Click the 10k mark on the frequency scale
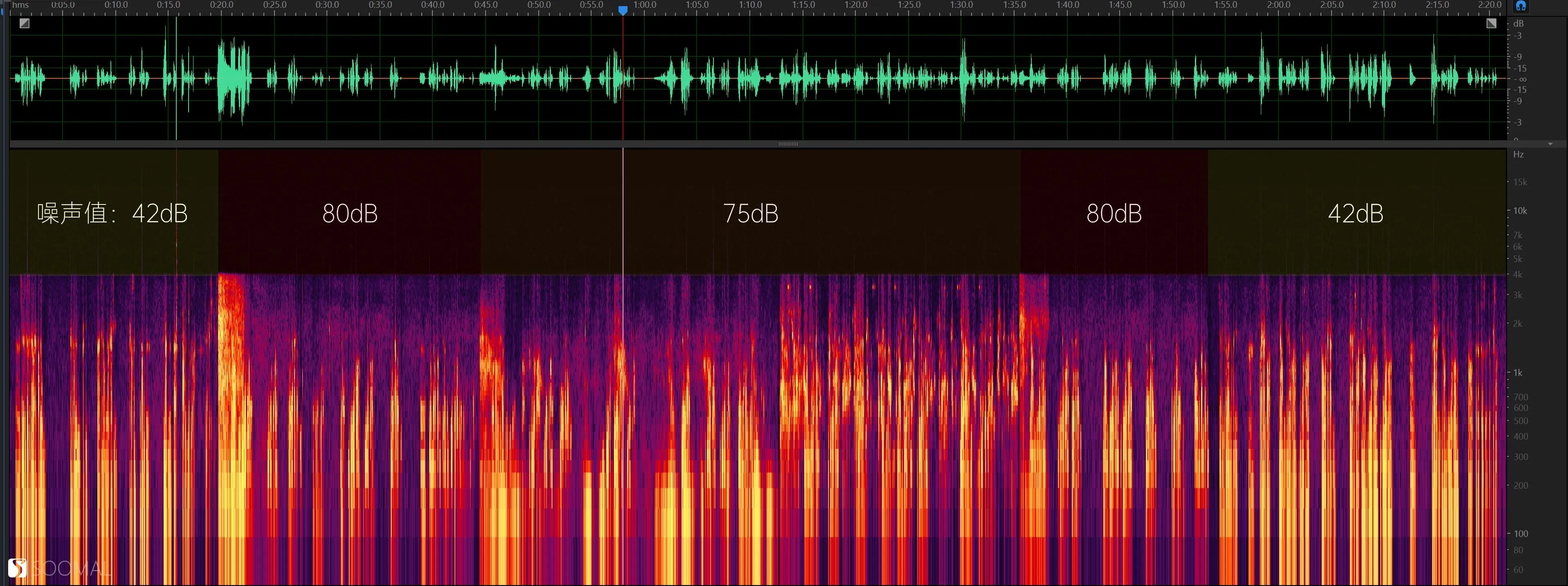The image size is (1568, 586). (x=1520, y=211)
